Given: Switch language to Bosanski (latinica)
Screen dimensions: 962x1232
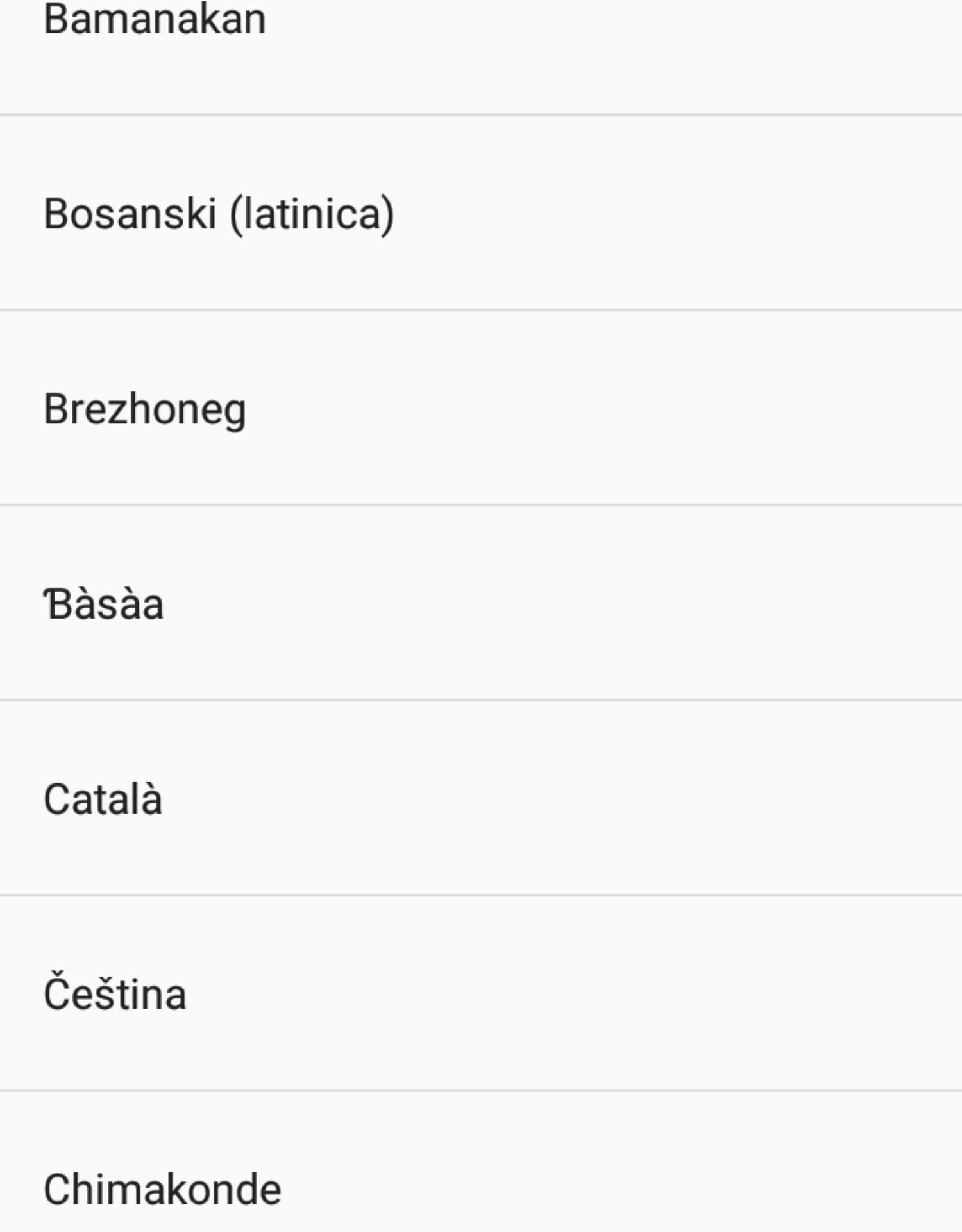Looking at the screenshot, I should tap(219, 214).
